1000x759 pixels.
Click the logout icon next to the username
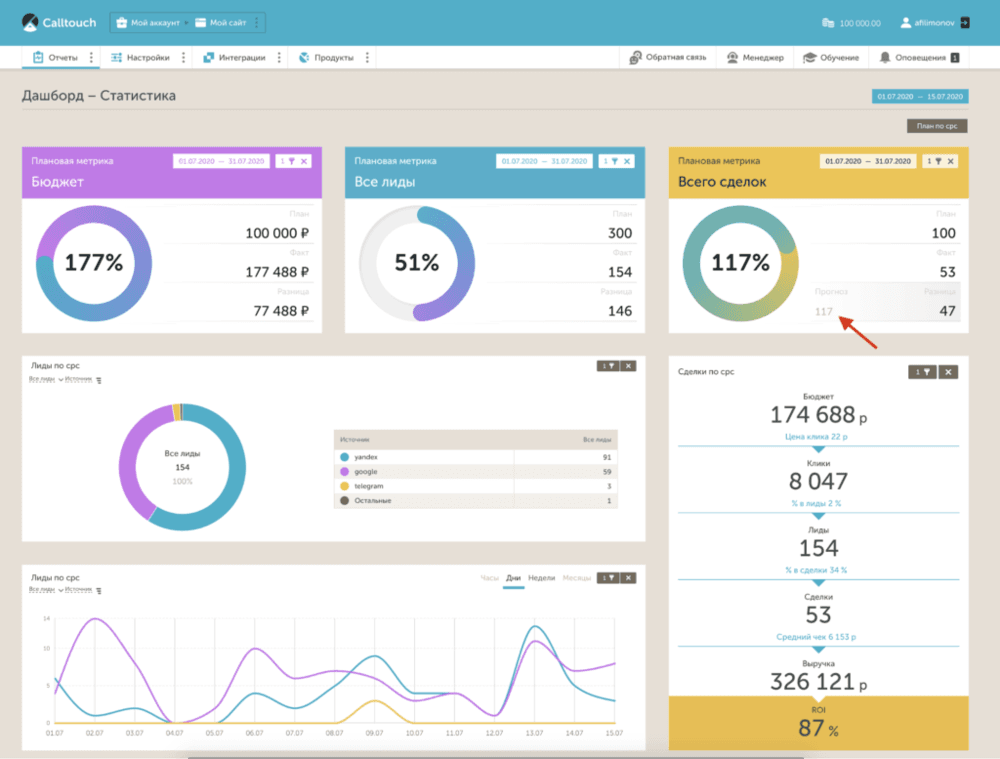965,22
